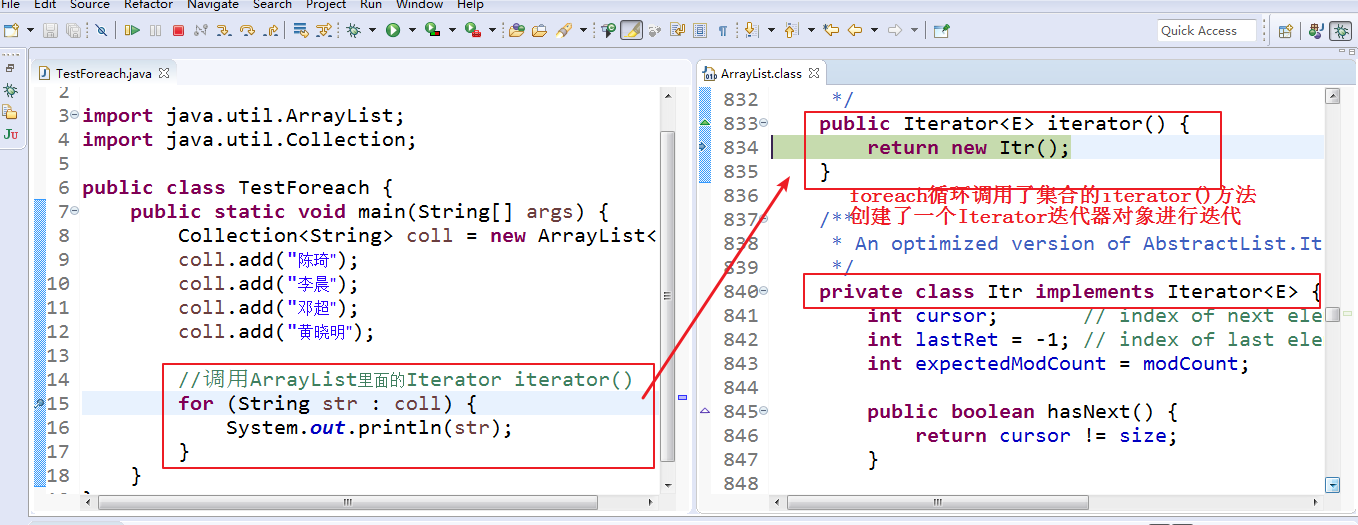Switch to the ArrayList.class editor tab
Viewport: 1358px width, 525px height.
(761, 73)
